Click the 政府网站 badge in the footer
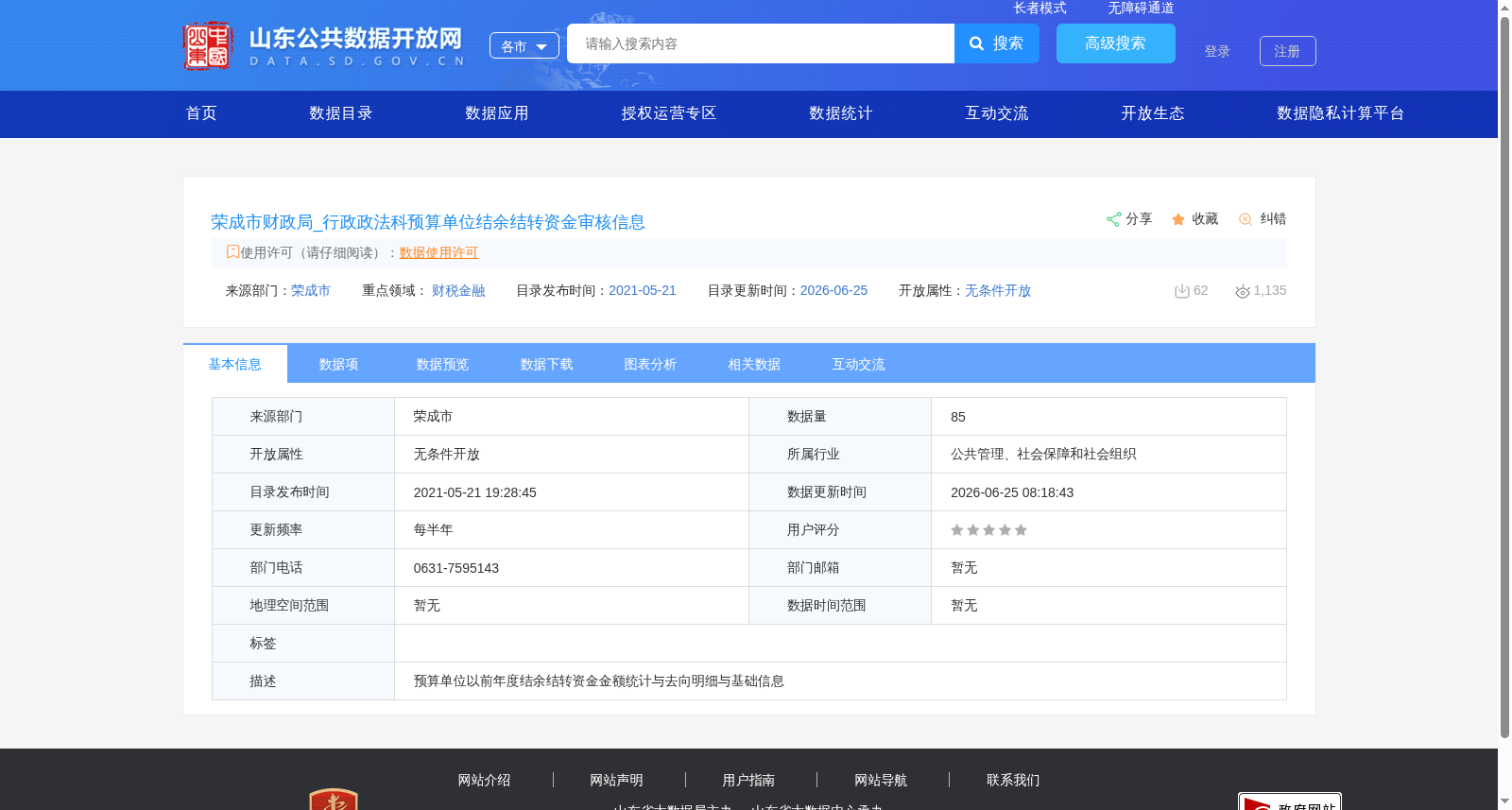Viewport: 1512px width, 810px height. (1290, 801)
